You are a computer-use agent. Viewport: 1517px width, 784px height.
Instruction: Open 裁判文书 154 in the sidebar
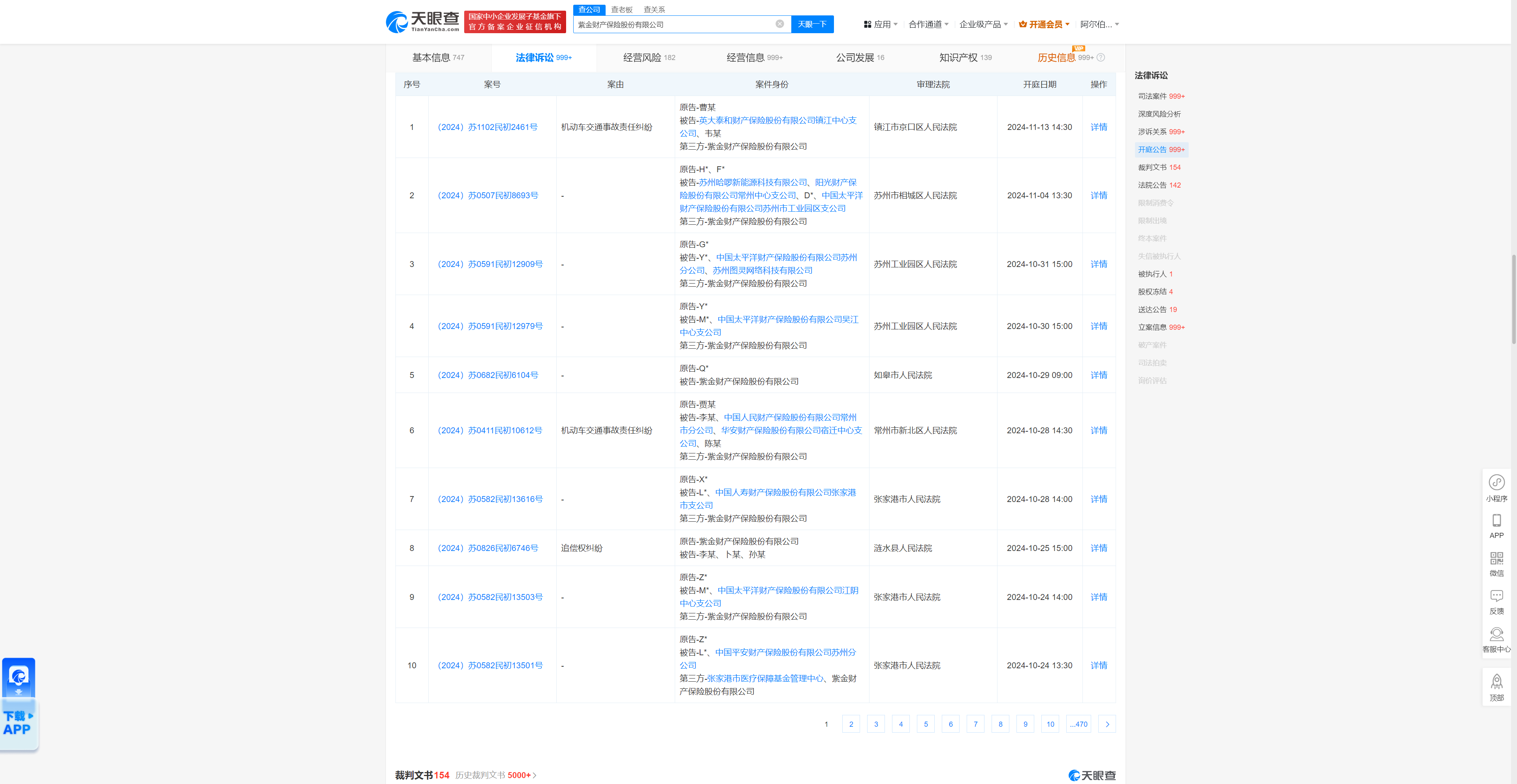pyautogui.click(x=1159, y=167)
